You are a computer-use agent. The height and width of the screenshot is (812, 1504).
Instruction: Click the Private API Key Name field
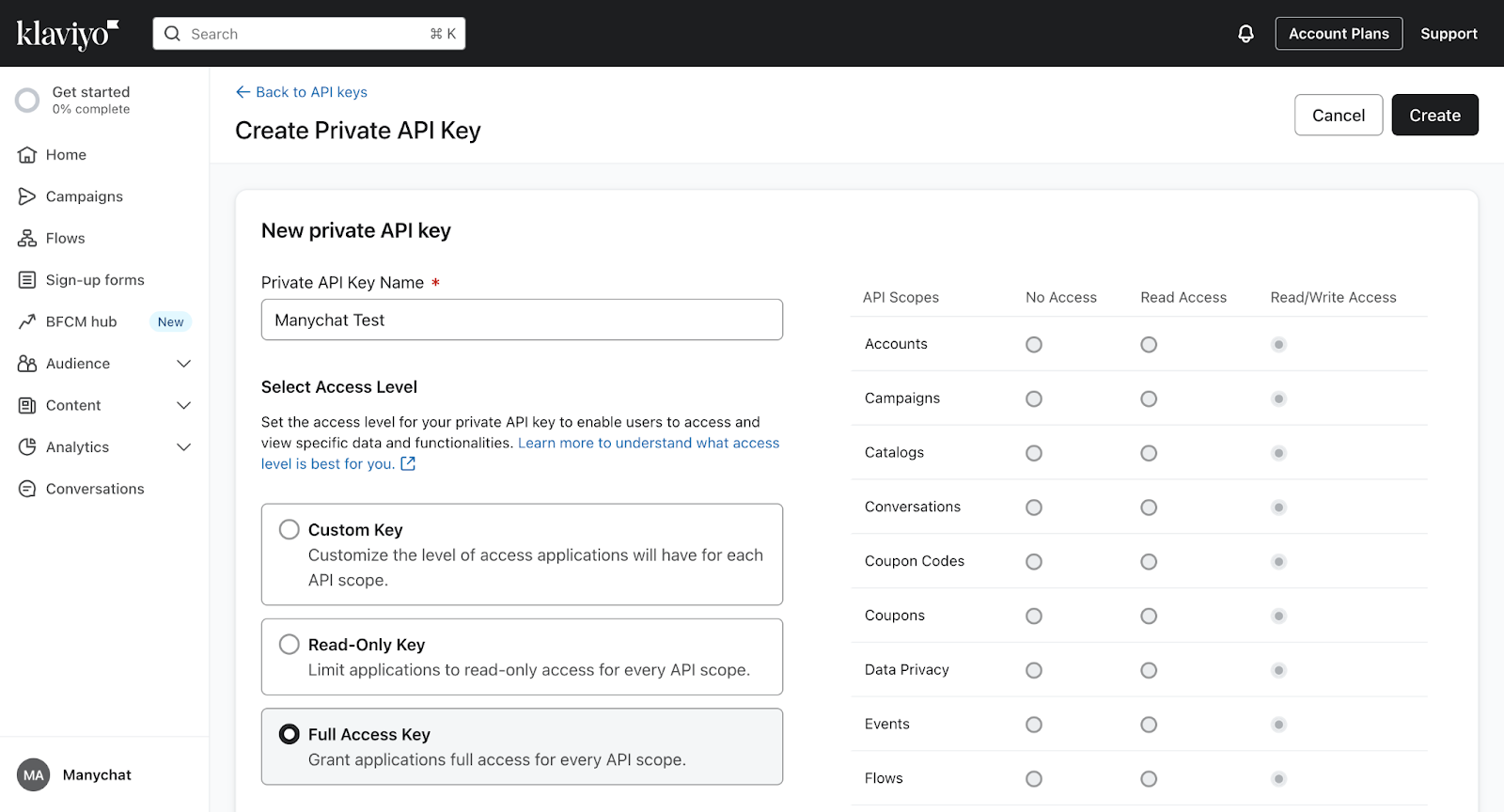pyautogui.click(x=522, y=320)
